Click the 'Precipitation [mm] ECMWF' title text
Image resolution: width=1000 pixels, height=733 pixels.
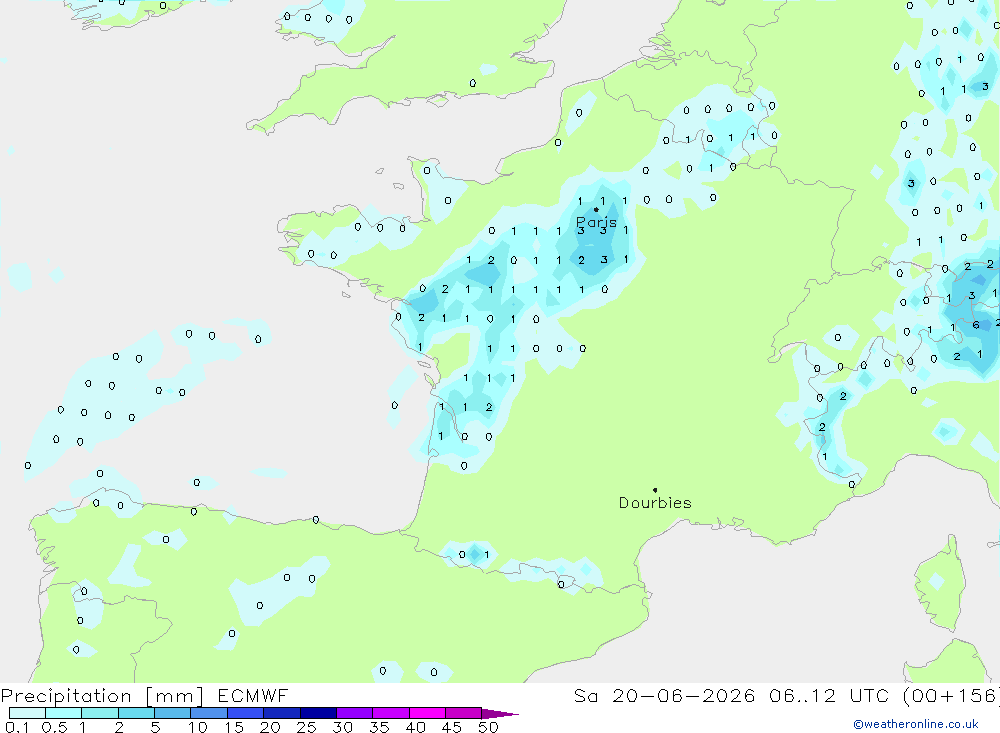point(144,696)
